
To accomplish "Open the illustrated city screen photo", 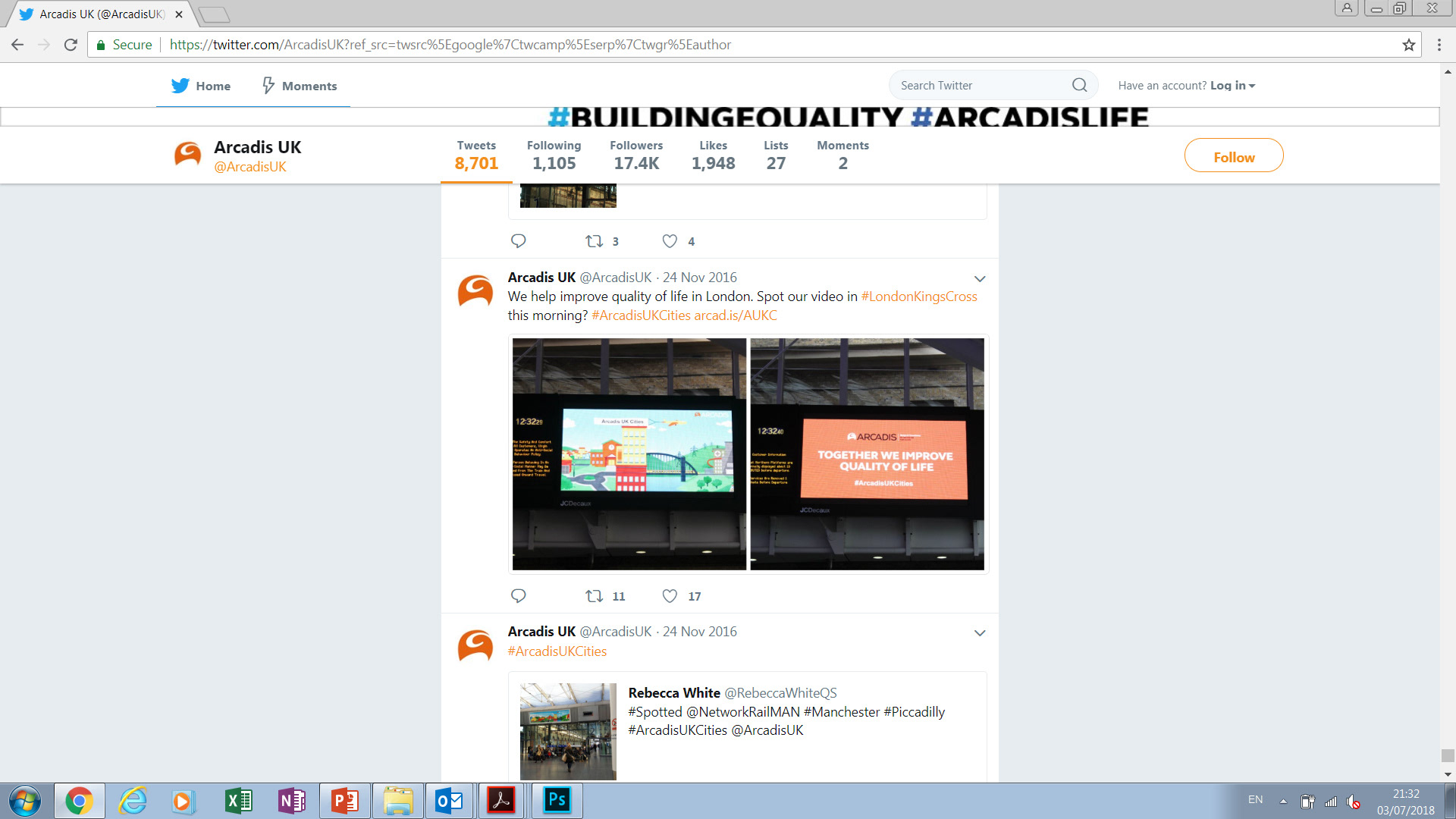I will (x=629, y=454).
